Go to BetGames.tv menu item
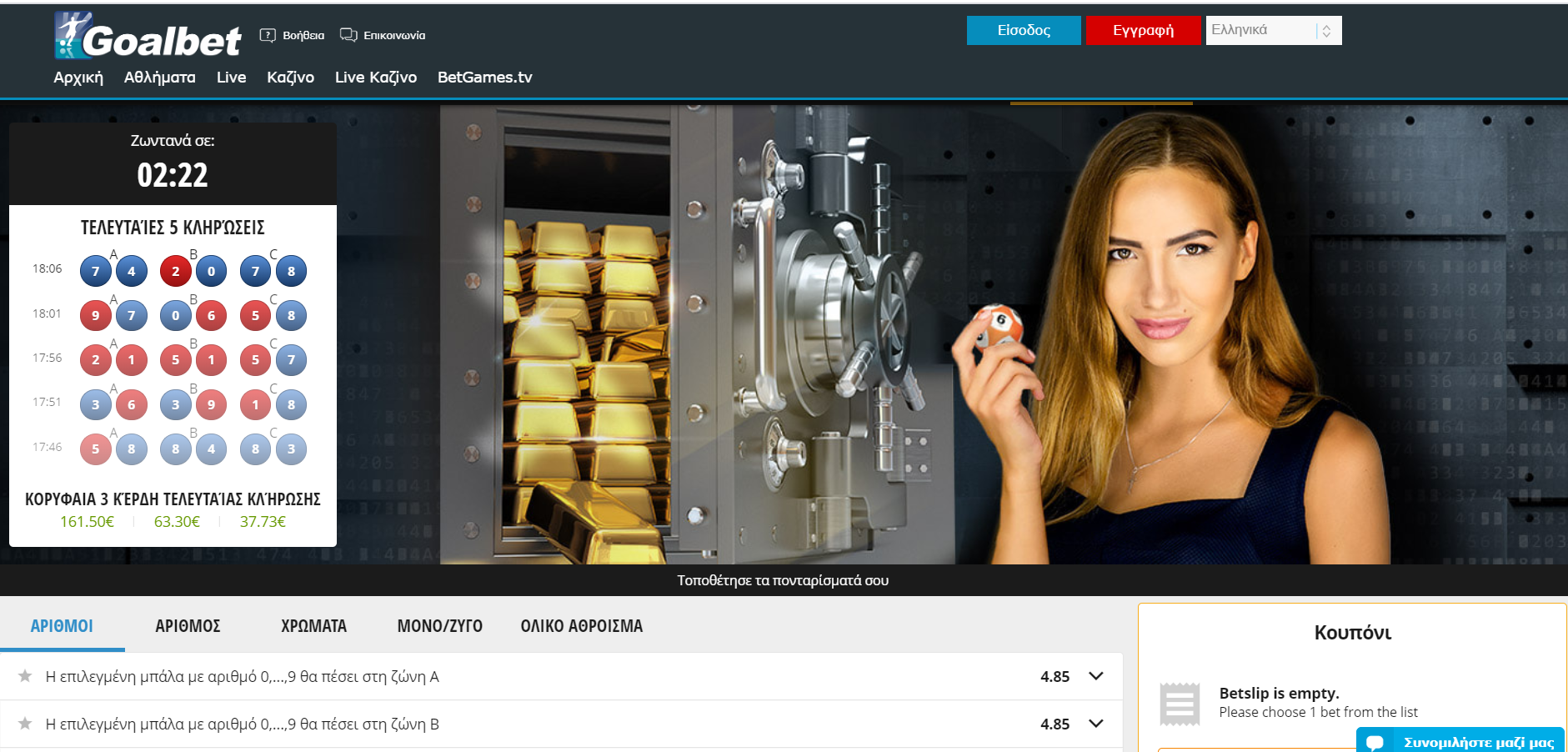This screenshot has width=1568, height=752. (x=484, y=78)
